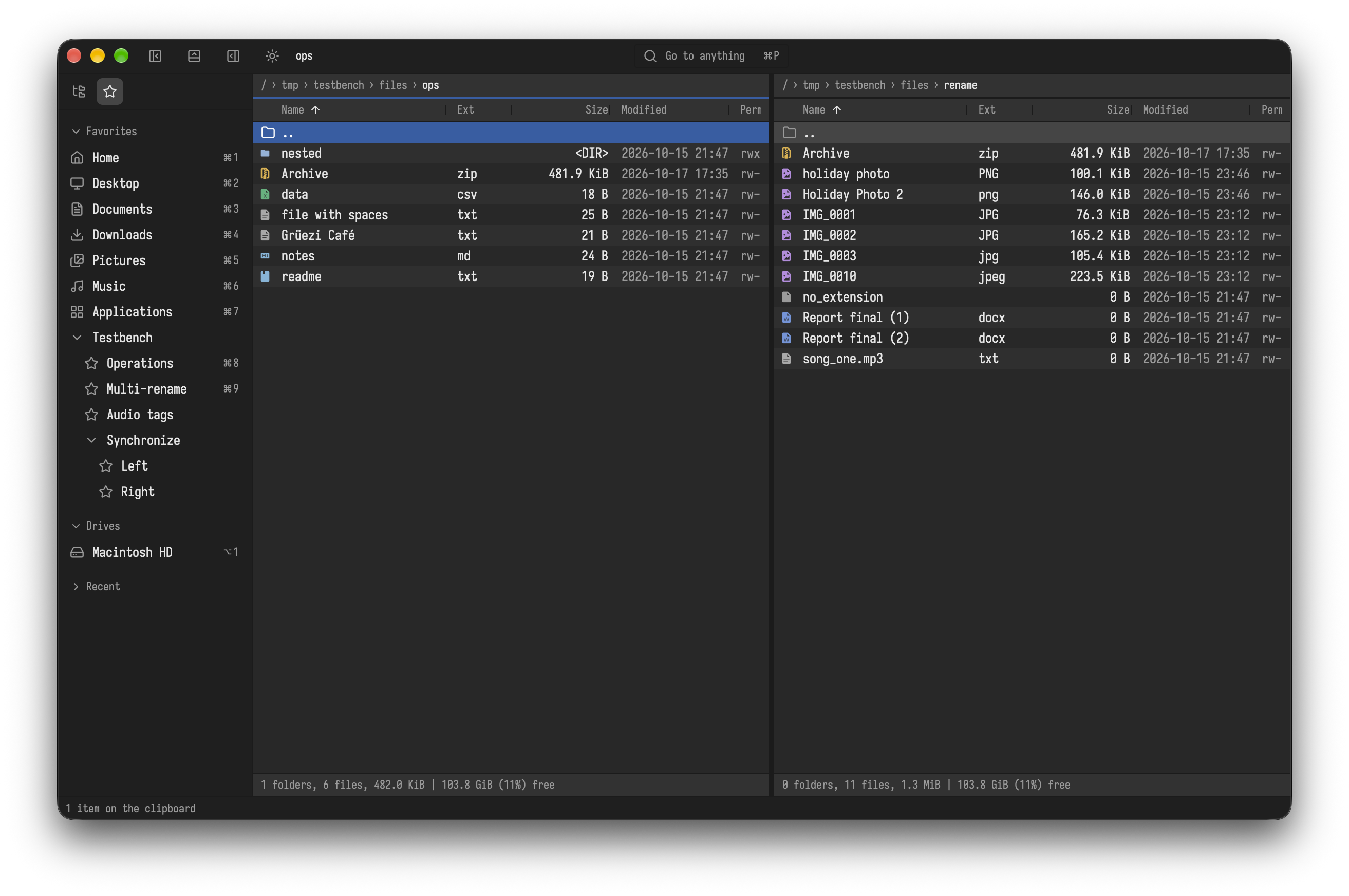The image size is (1349, 896).
Task: Toggle the bottom panel icon in toolbar
Action: click(x=194, y=55)
